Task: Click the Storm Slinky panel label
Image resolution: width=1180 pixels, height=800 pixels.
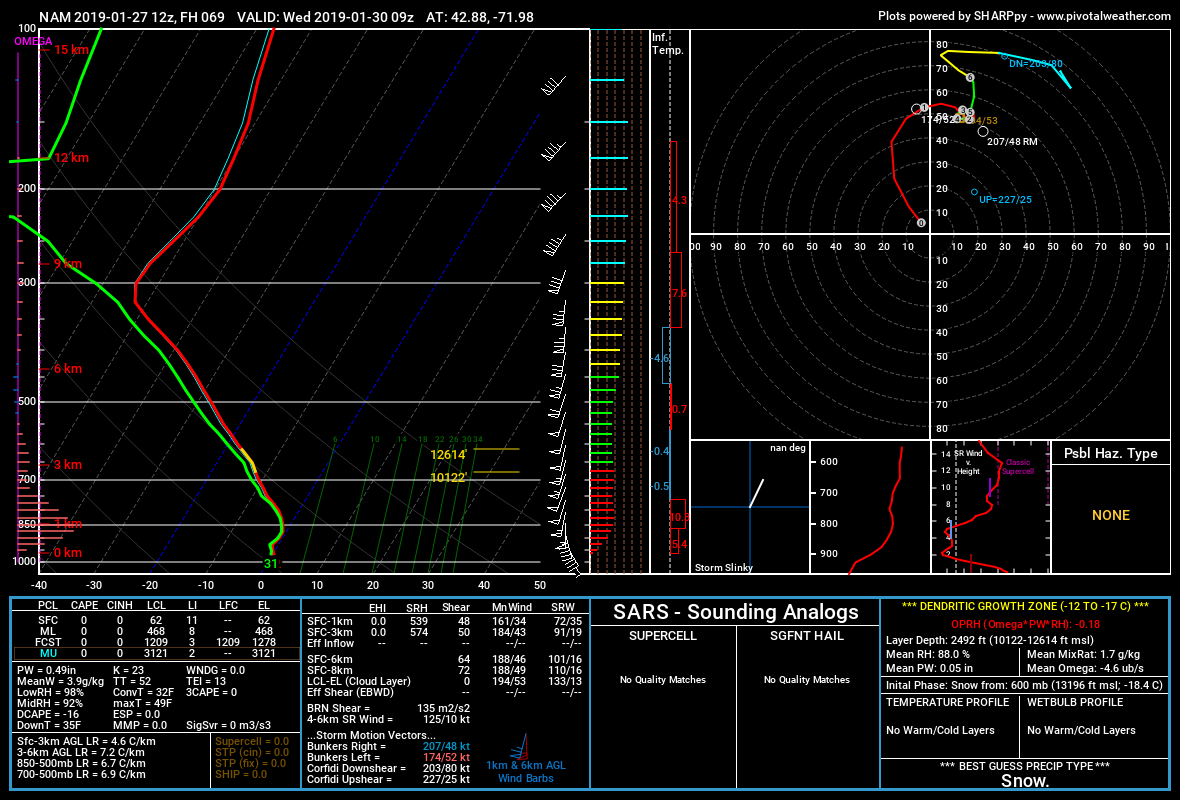Action: coord(723,567)
